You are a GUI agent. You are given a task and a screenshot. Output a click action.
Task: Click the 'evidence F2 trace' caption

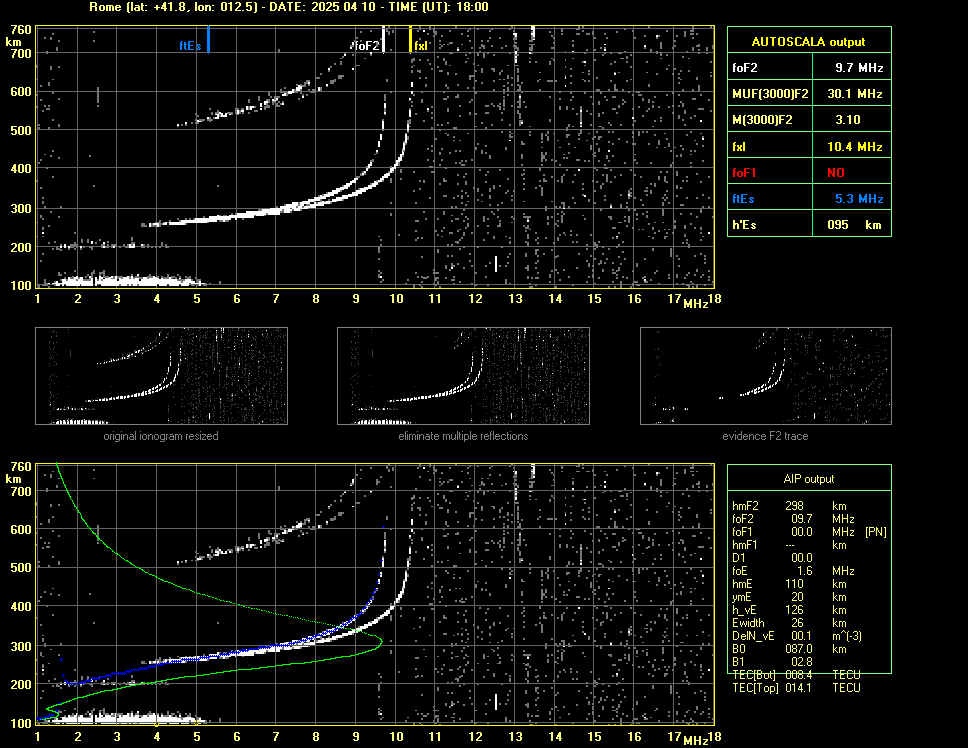[766, 436]
